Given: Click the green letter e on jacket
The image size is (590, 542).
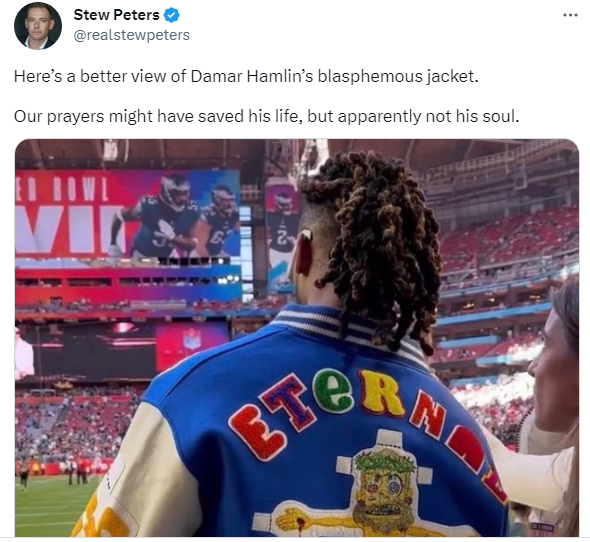Looking at the screenshot, I should [x=332, y=391].
